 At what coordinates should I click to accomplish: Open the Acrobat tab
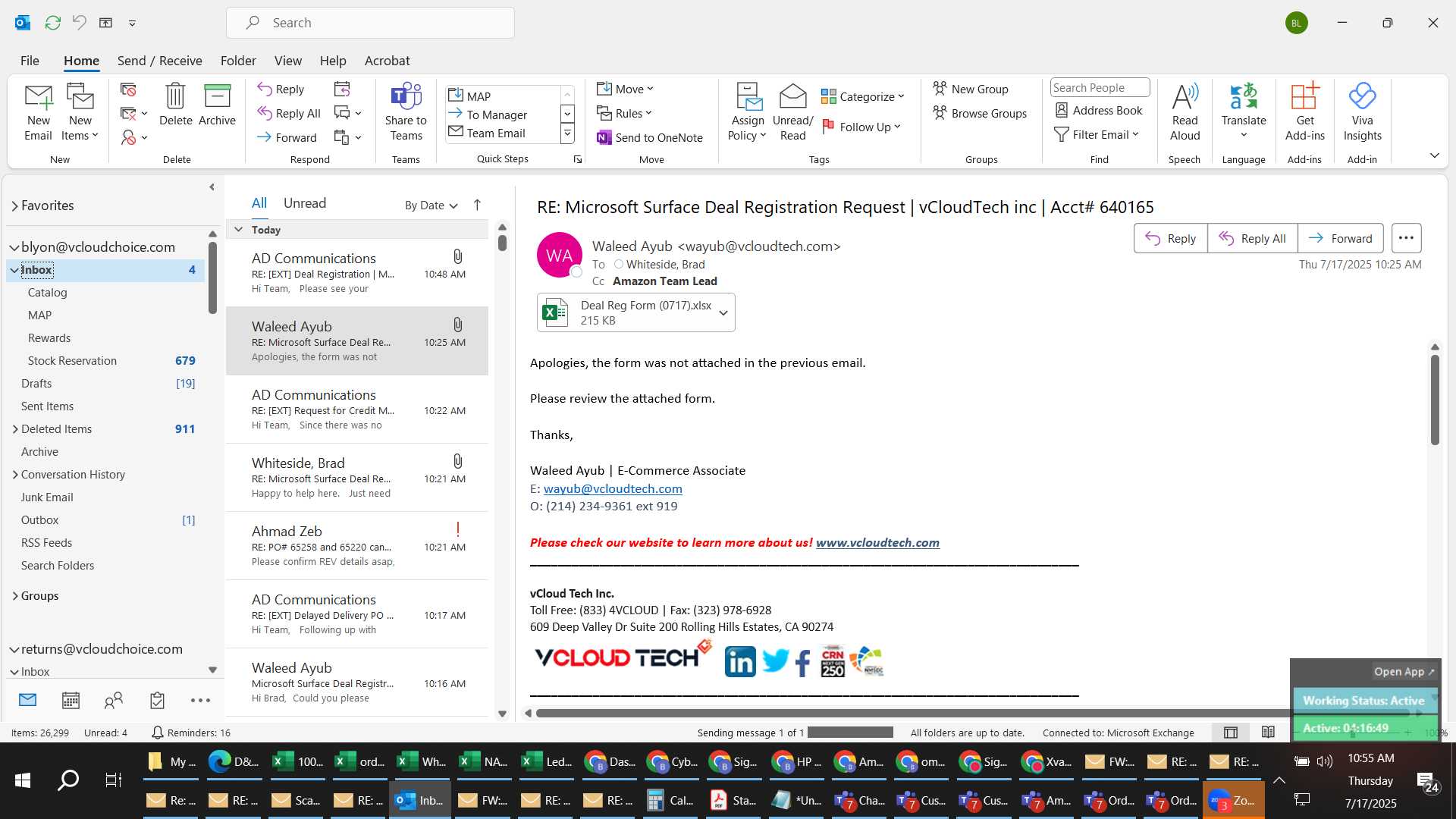[x=387, y=61]
